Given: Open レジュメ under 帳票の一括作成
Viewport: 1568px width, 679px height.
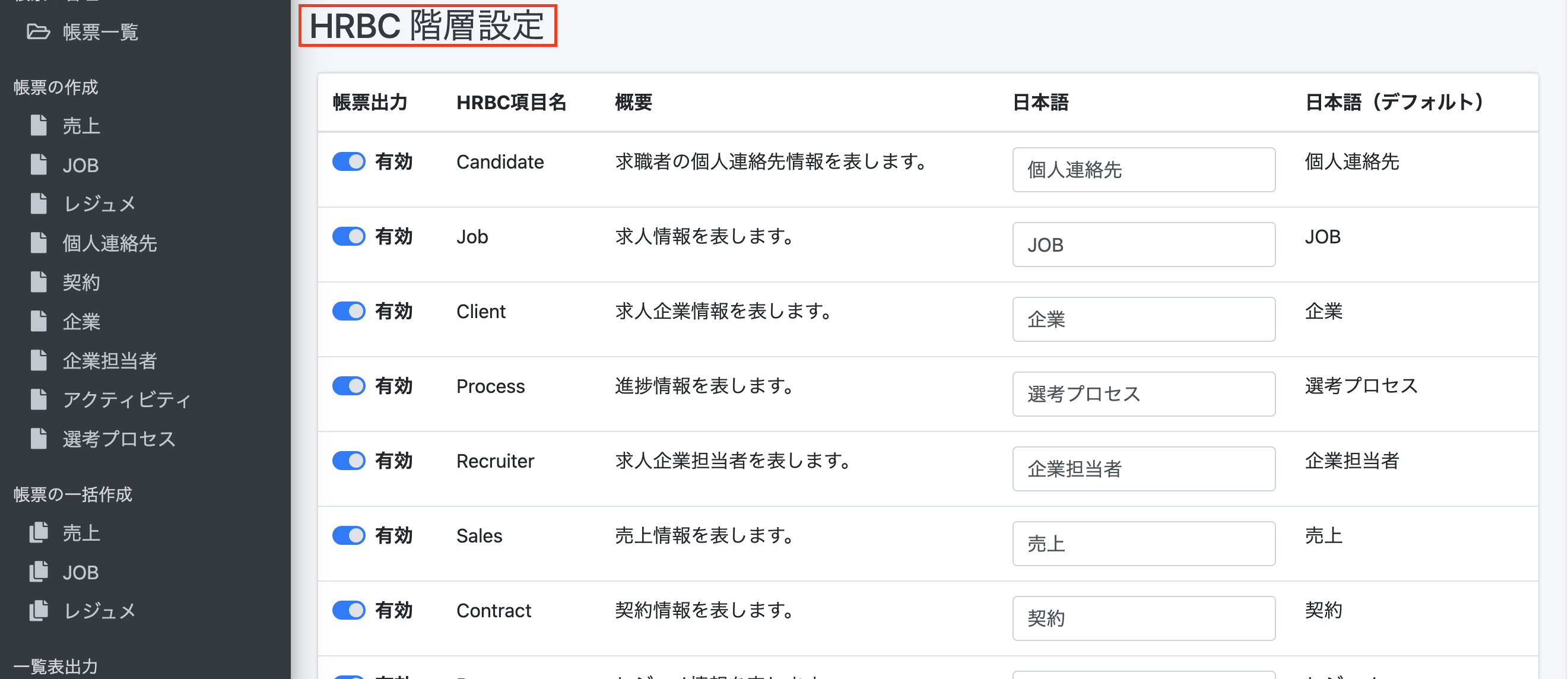Looking at the screenshot, I should [100, 611].
